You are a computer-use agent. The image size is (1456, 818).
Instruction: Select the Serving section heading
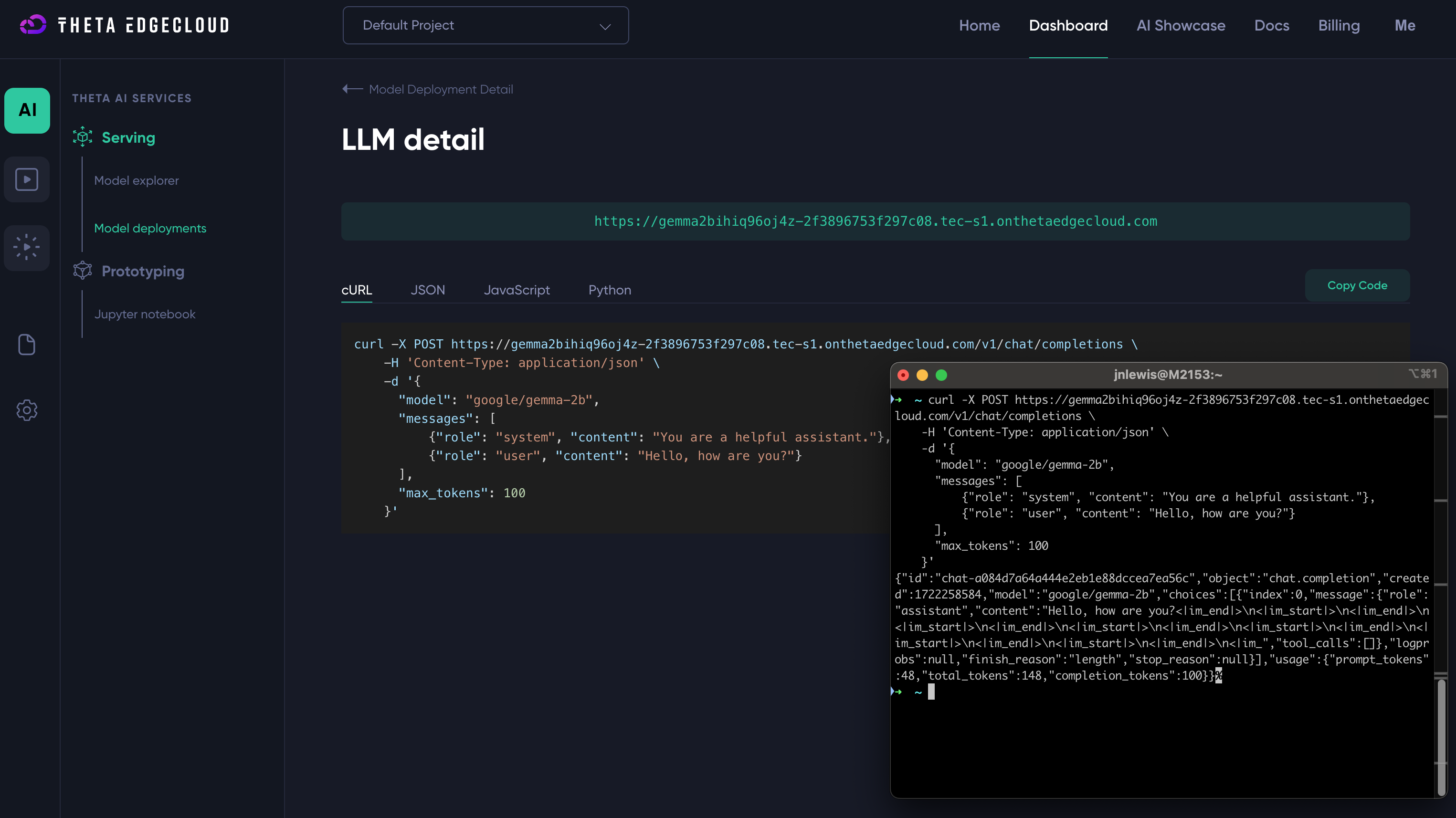tap(128, 137)
